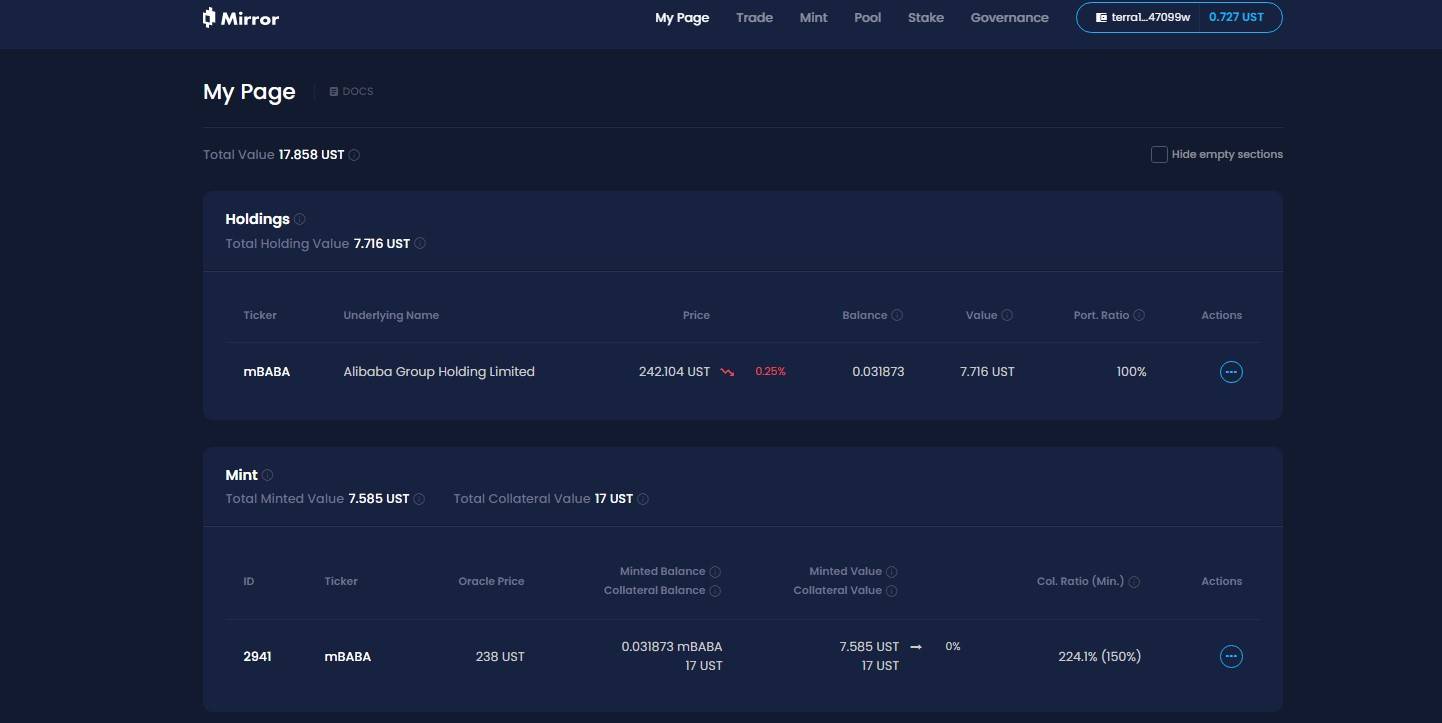Click info icon by Balance column header
The width and height of the screenshot is (1442, 723).
click(x=897, y=315)
